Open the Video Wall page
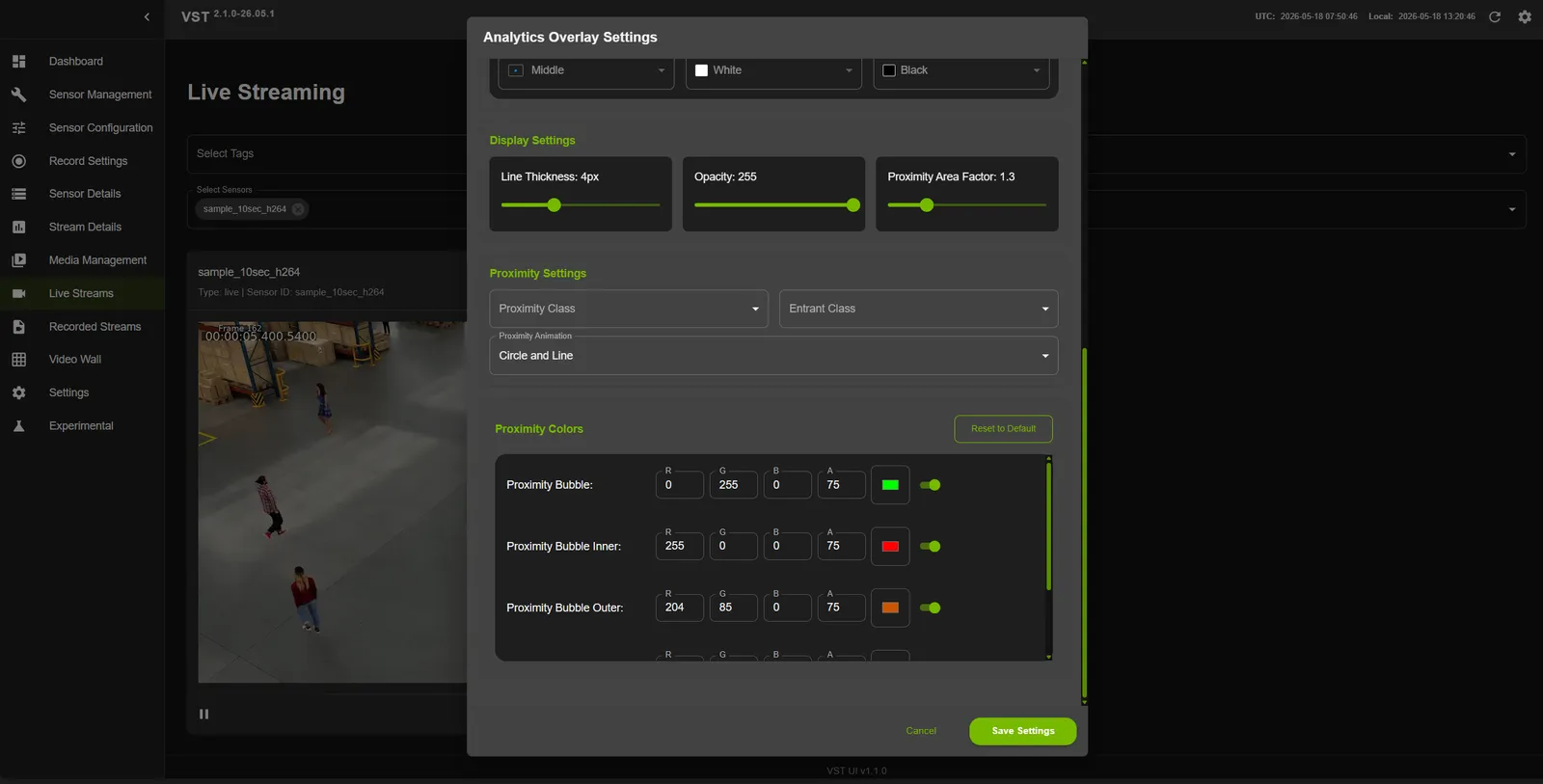This screenshot has width=1543, height=784. pyautogui.click(x=75, y=360)
